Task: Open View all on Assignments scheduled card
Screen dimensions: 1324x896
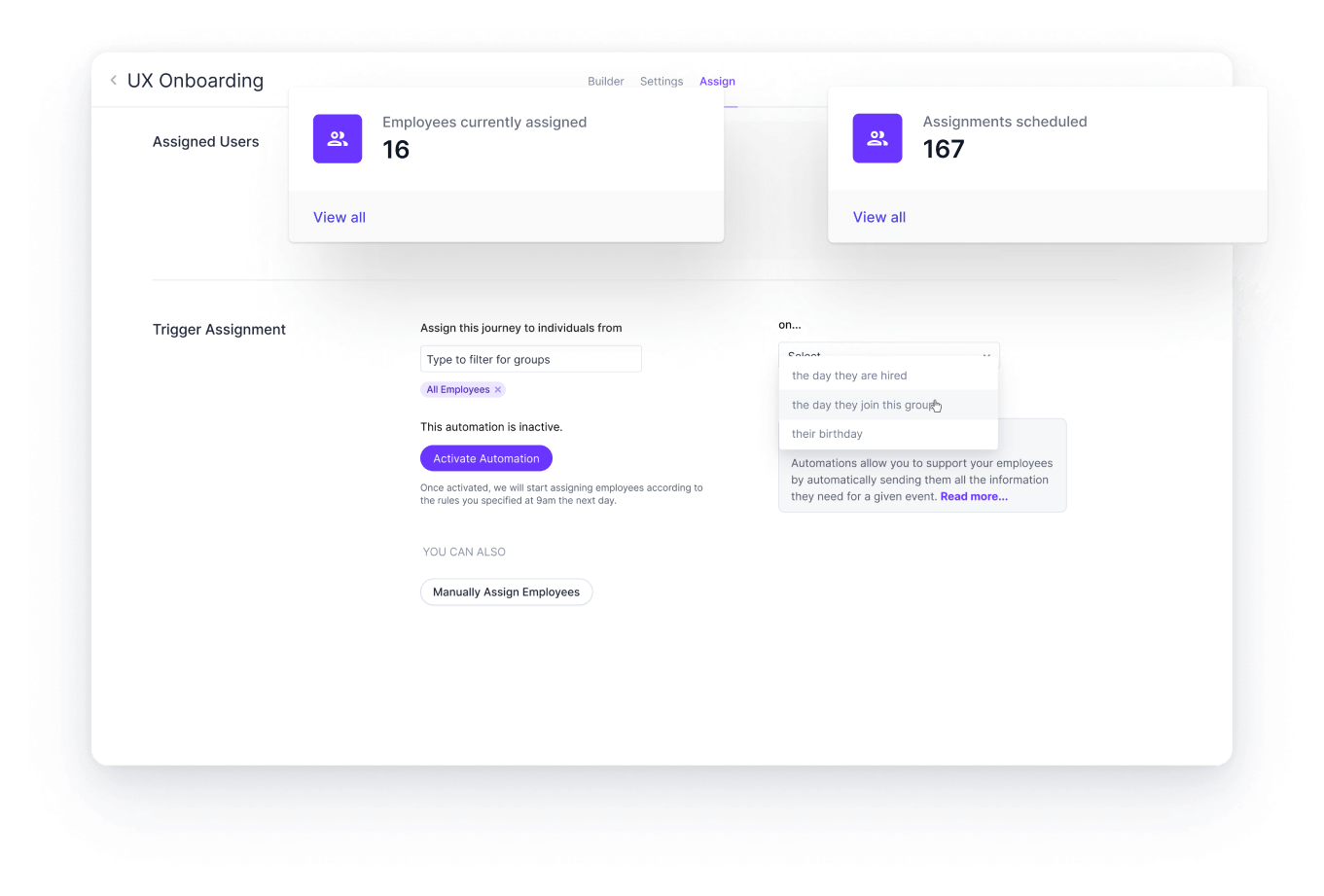Action: coord(878,217)
